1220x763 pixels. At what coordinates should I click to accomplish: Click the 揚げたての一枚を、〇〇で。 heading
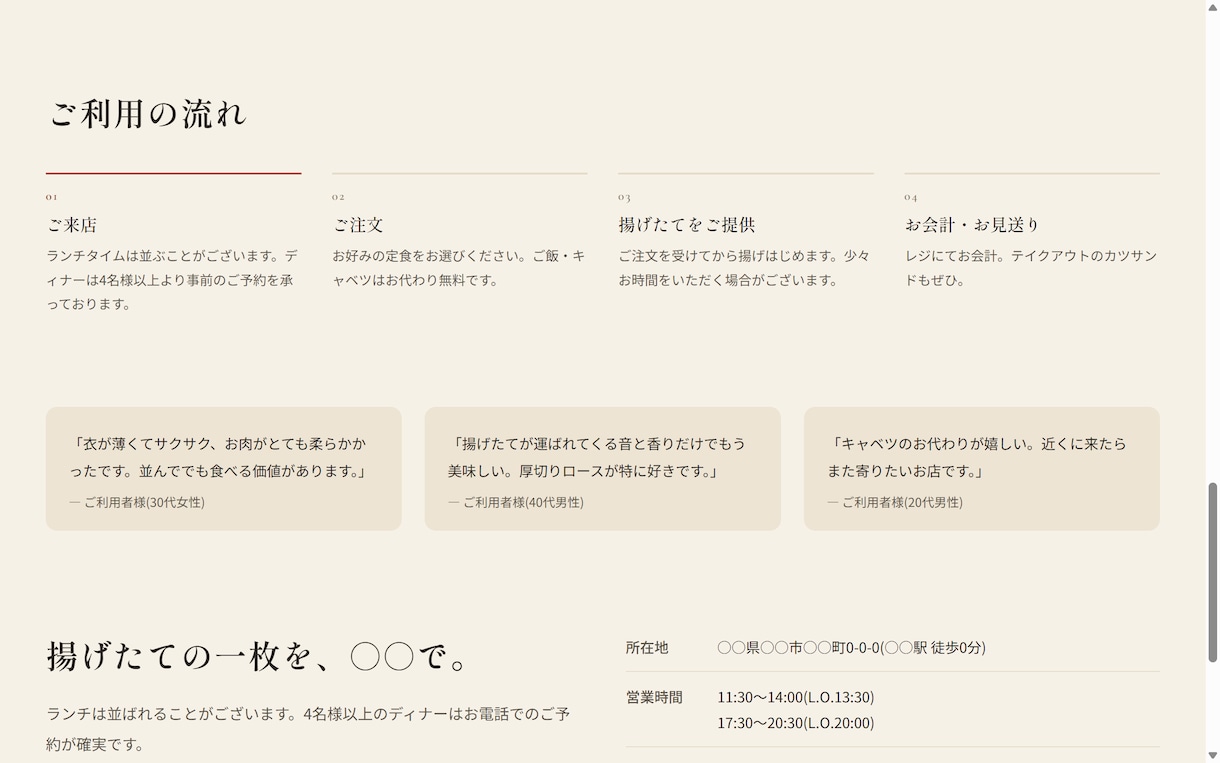click(260, 656)
